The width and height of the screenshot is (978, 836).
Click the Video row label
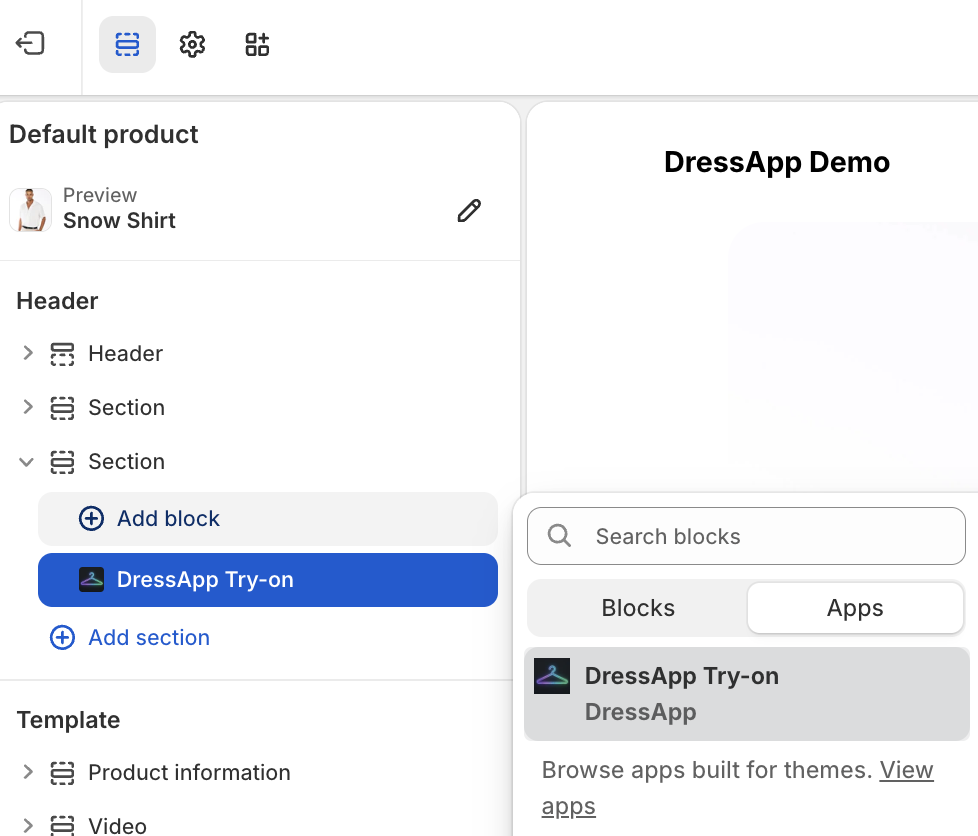117,825
